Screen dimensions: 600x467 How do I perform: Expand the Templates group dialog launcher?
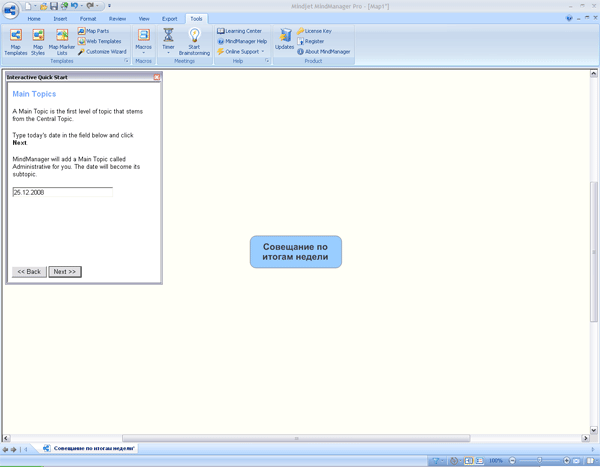click(126, 61)
